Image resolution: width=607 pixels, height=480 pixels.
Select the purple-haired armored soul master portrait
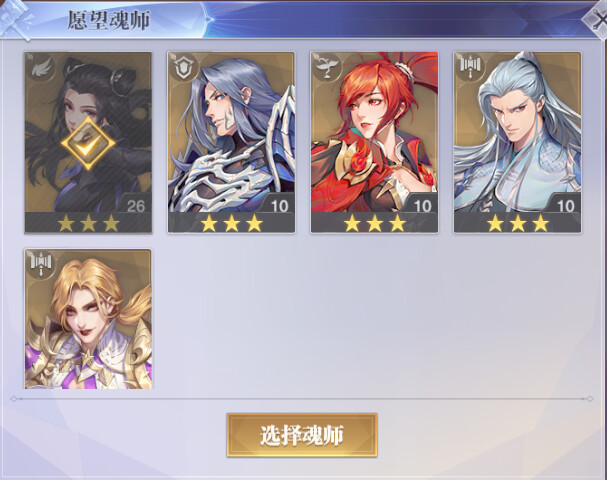click(231, 132)
